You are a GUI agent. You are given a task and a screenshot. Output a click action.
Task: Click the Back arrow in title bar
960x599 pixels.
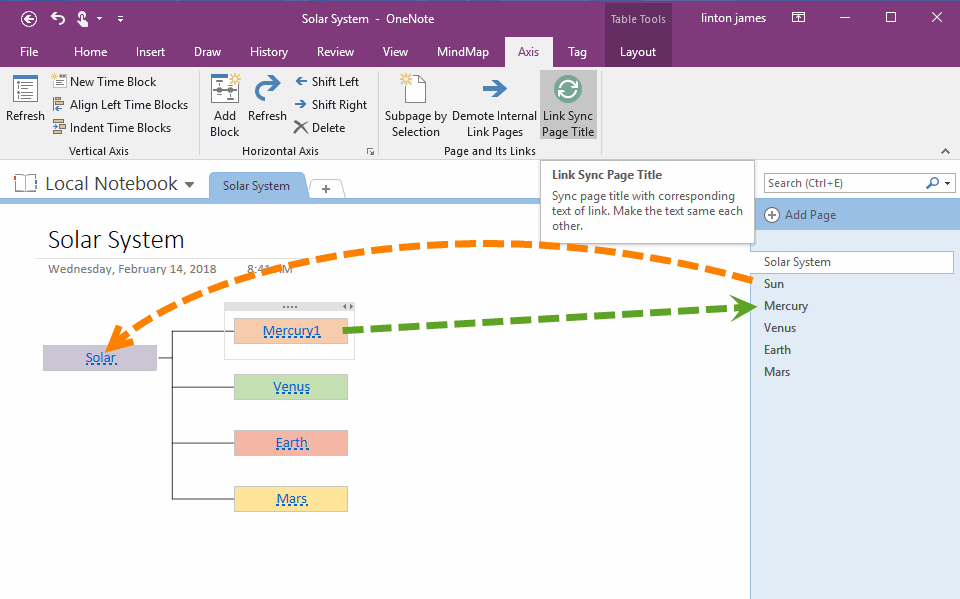click(x=29, y=19)
